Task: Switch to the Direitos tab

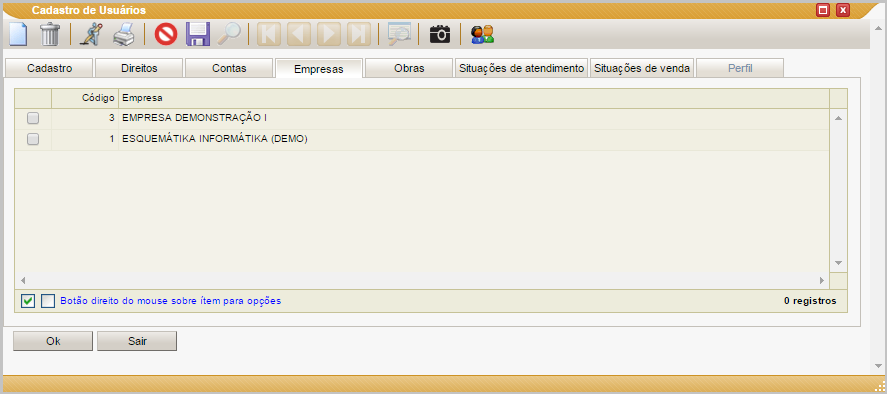Action: 139,68
